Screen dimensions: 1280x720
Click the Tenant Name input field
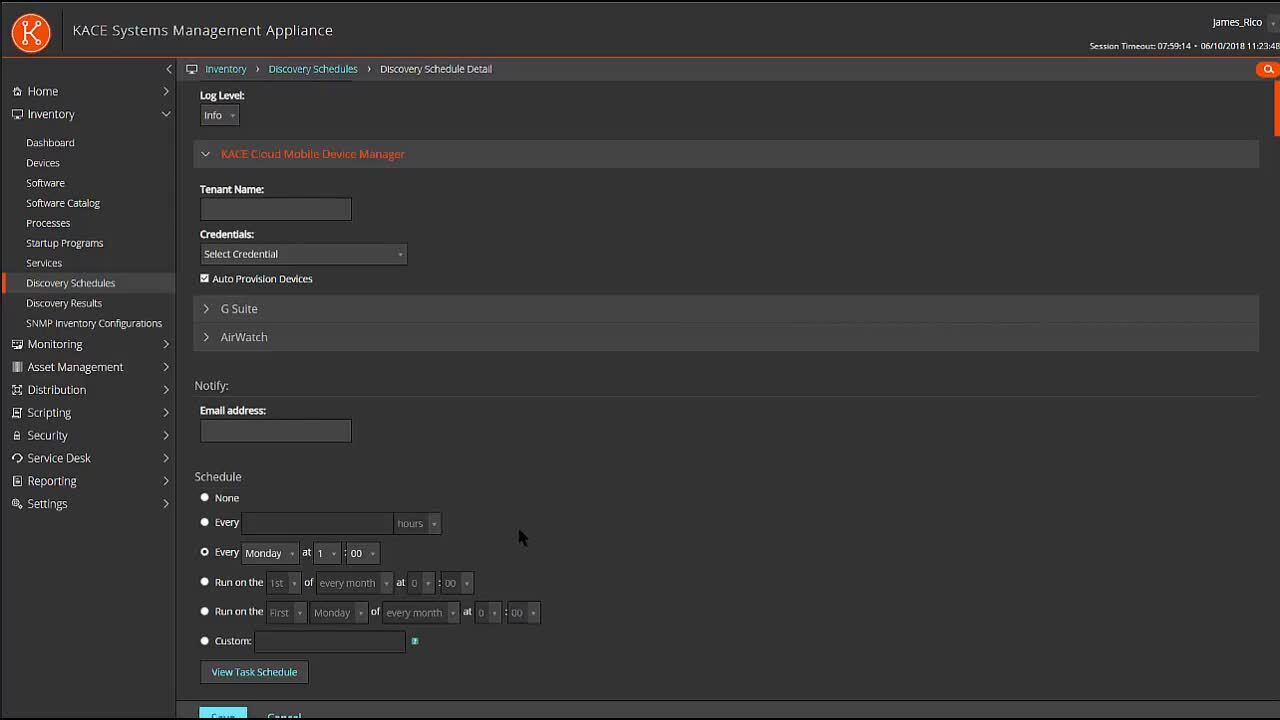(276, 209)
